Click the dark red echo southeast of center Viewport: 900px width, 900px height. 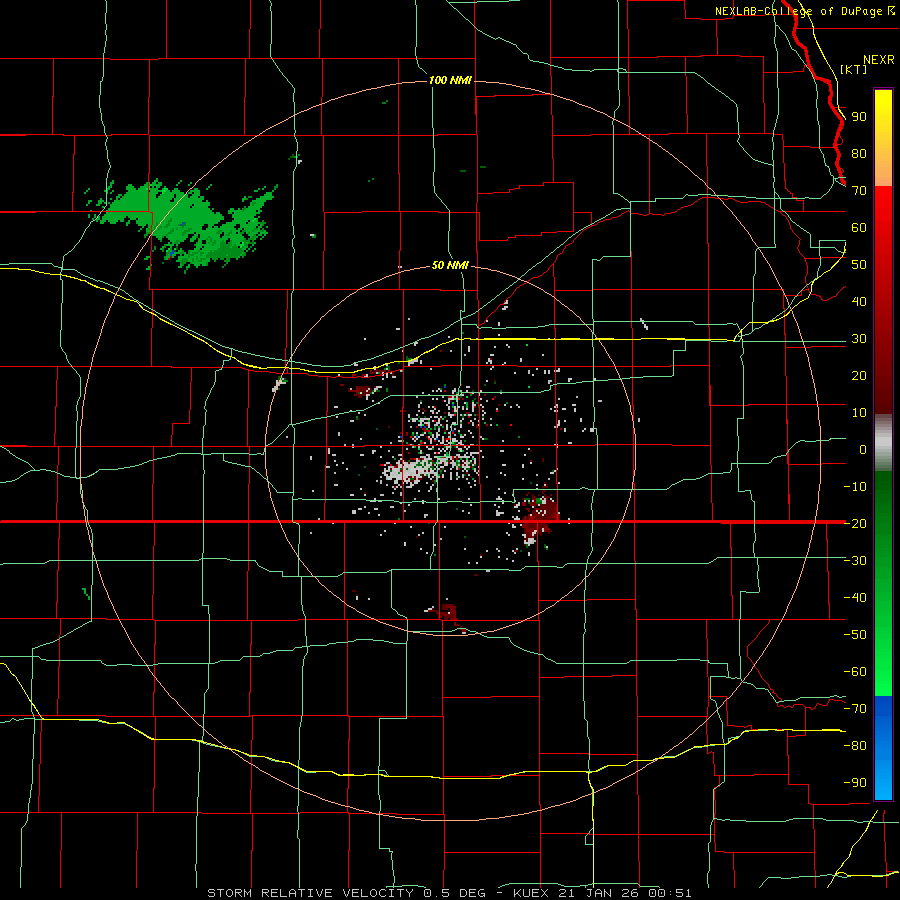click(537, 515)
